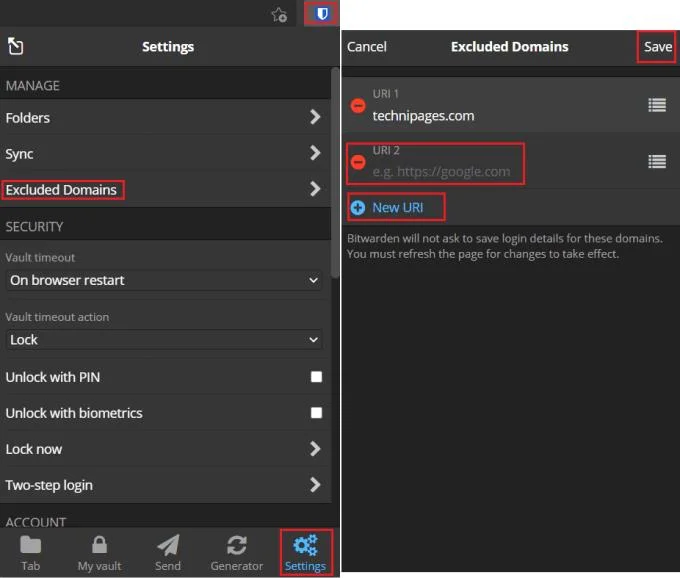
Task: Click the Two-step login chevron arrow
Action: click(x=315, y=485)
